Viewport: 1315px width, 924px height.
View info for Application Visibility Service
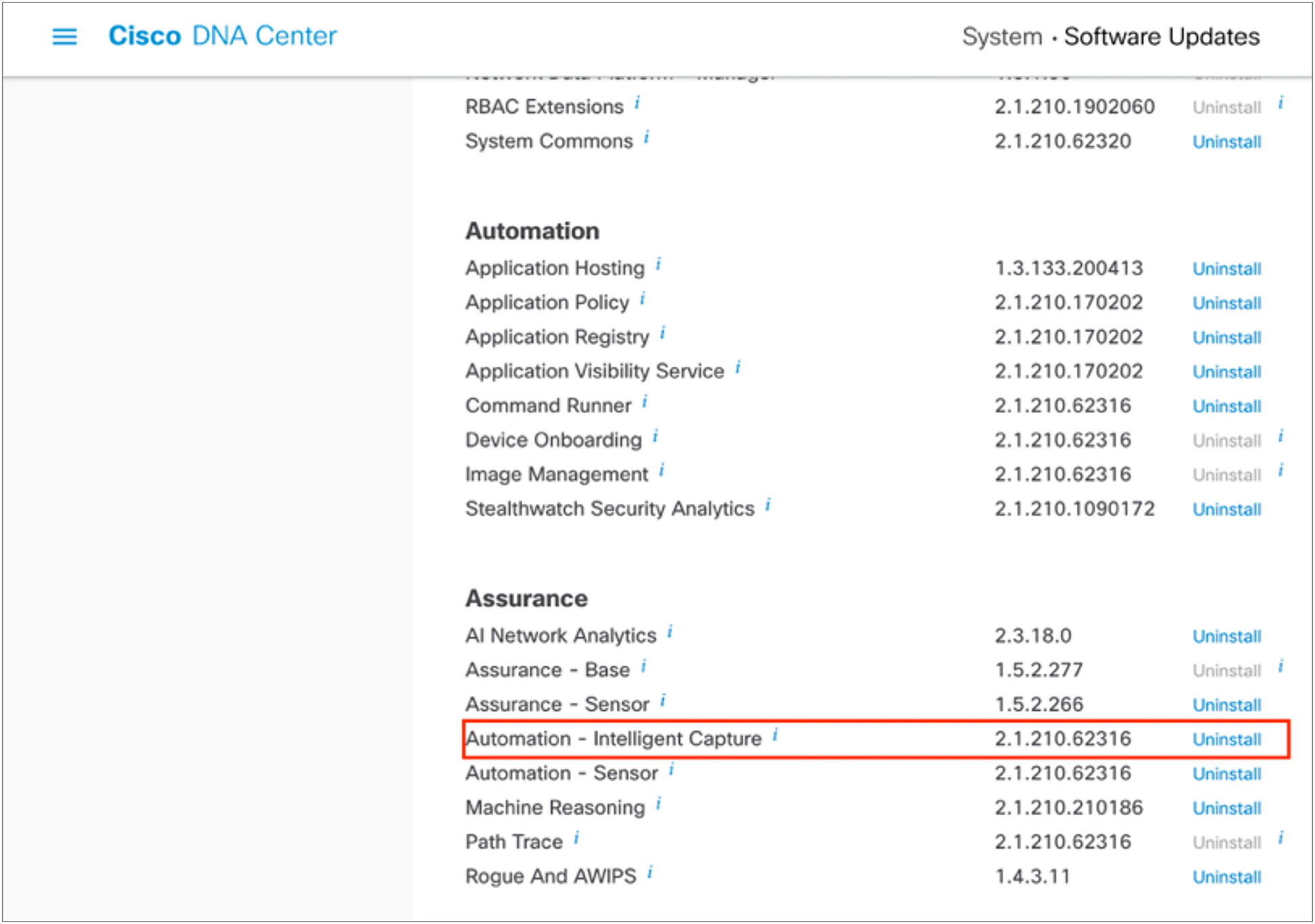738,367
